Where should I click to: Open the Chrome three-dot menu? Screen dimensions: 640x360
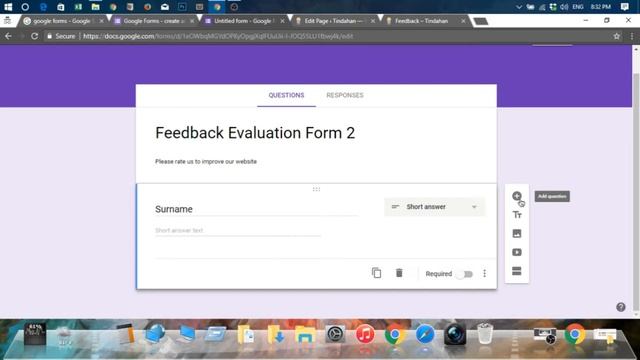[632, 36]
